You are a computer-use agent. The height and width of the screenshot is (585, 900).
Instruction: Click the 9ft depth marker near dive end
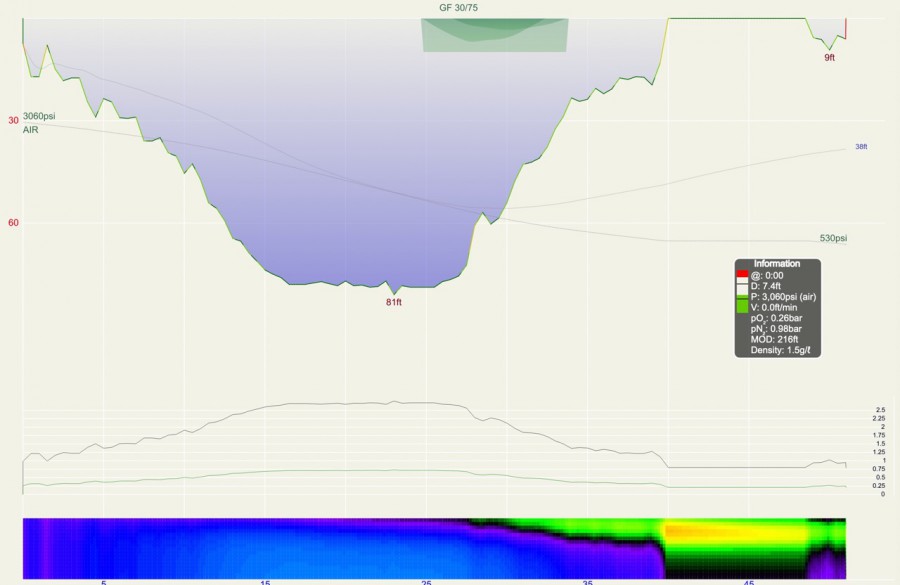click(830, 58)
